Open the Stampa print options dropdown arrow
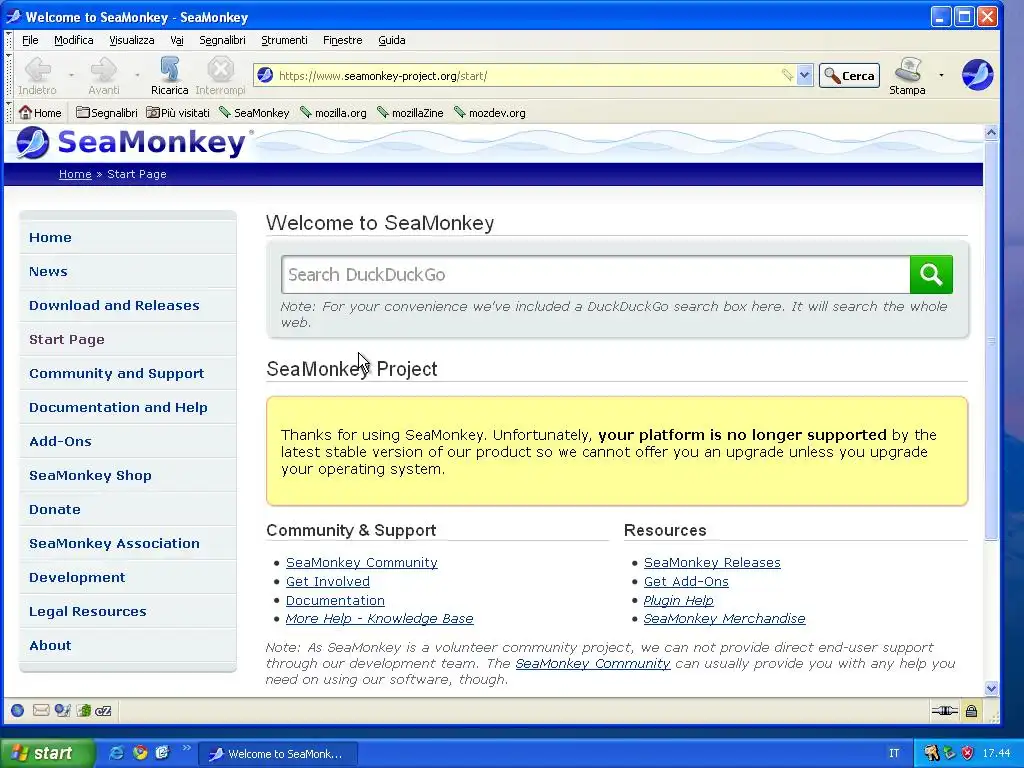 click(x=941, y=75)
